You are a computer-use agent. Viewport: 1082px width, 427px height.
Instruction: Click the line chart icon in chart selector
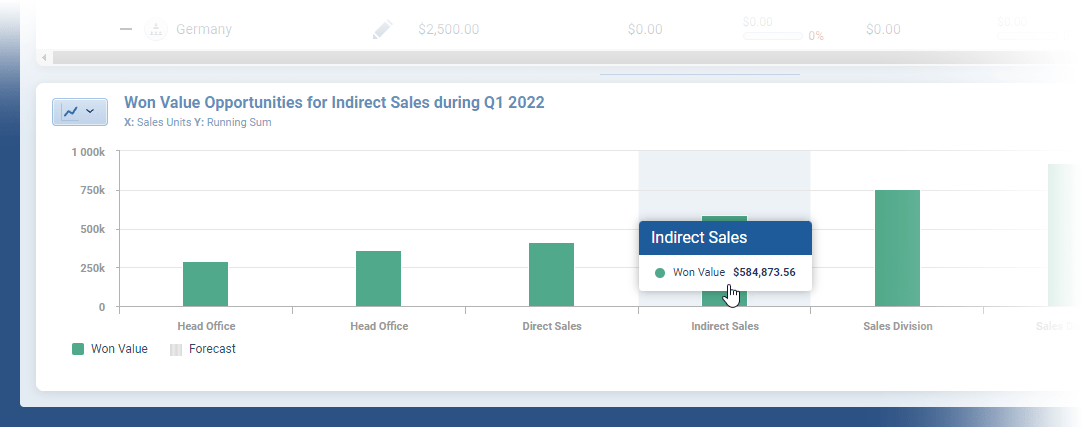point(70,112)
